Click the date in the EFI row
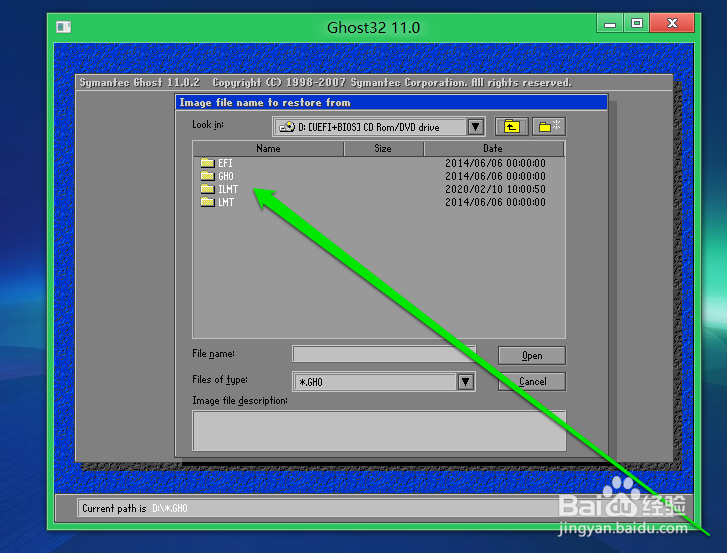This screenshot has height=553, width=727. click(495, 163)
